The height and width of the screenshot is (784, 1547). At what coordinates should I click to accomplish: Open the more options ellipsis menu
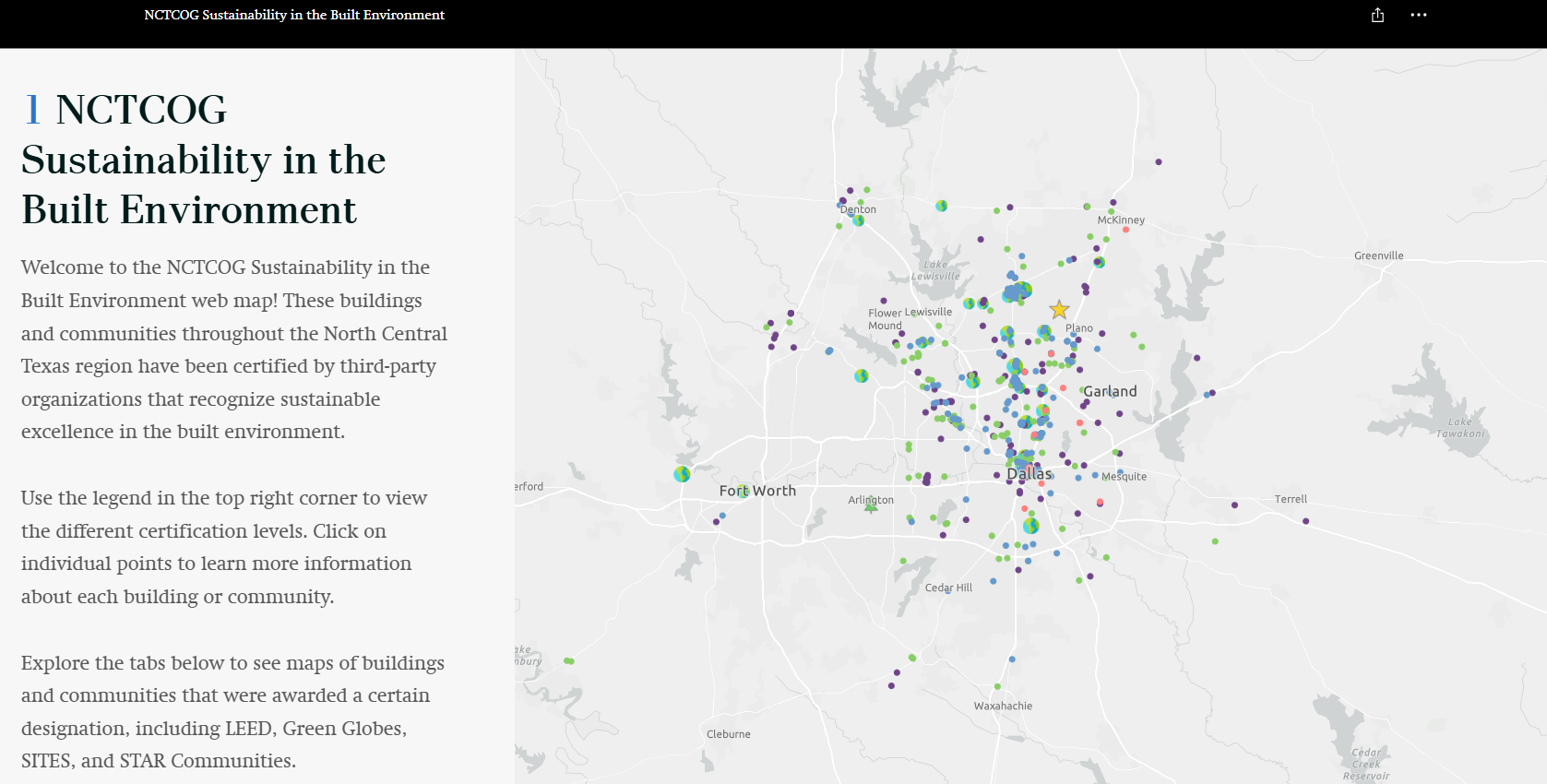(x=1418, y=15)
